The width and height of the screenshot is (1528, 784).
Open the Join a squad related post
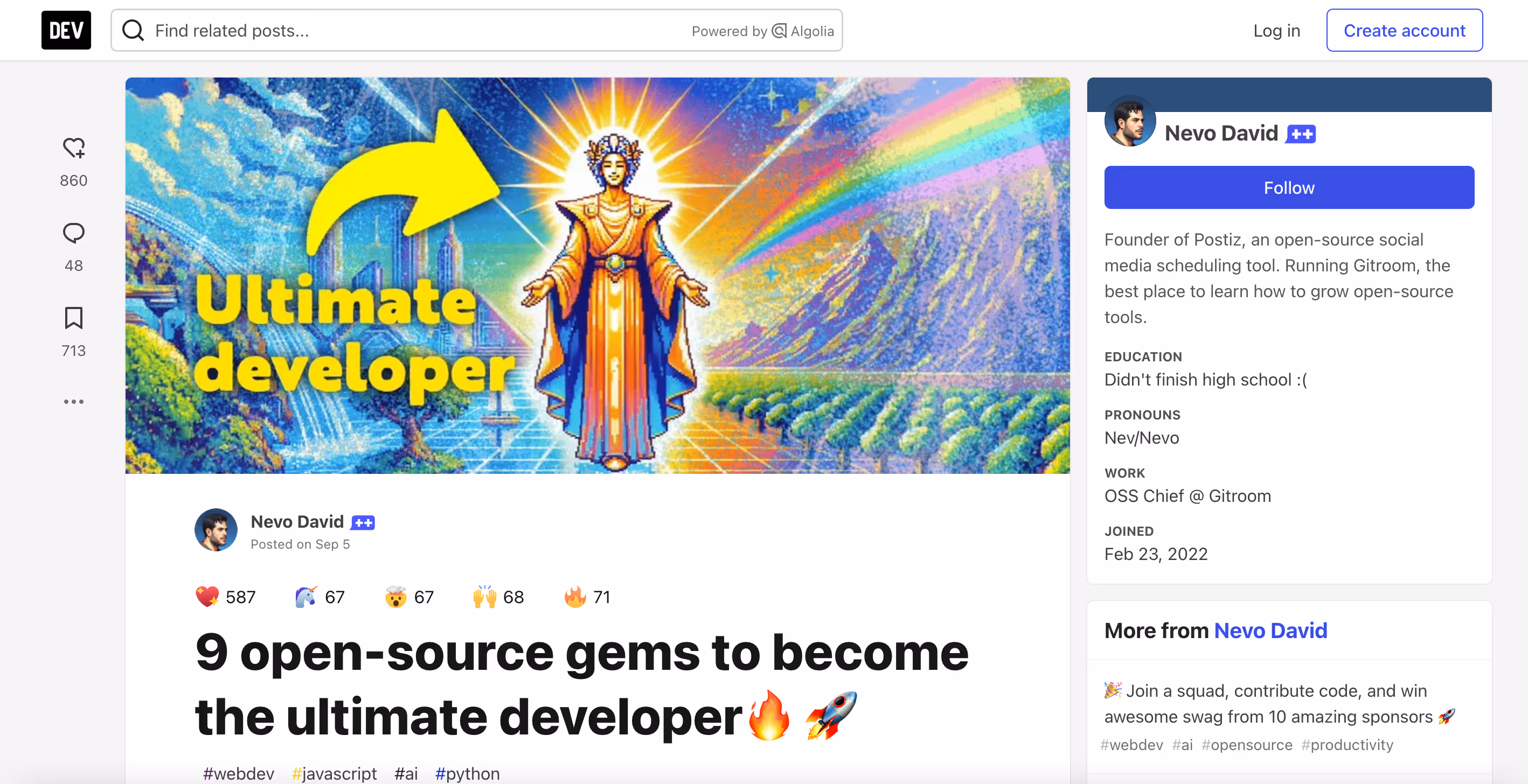[x=1280, y=704]
